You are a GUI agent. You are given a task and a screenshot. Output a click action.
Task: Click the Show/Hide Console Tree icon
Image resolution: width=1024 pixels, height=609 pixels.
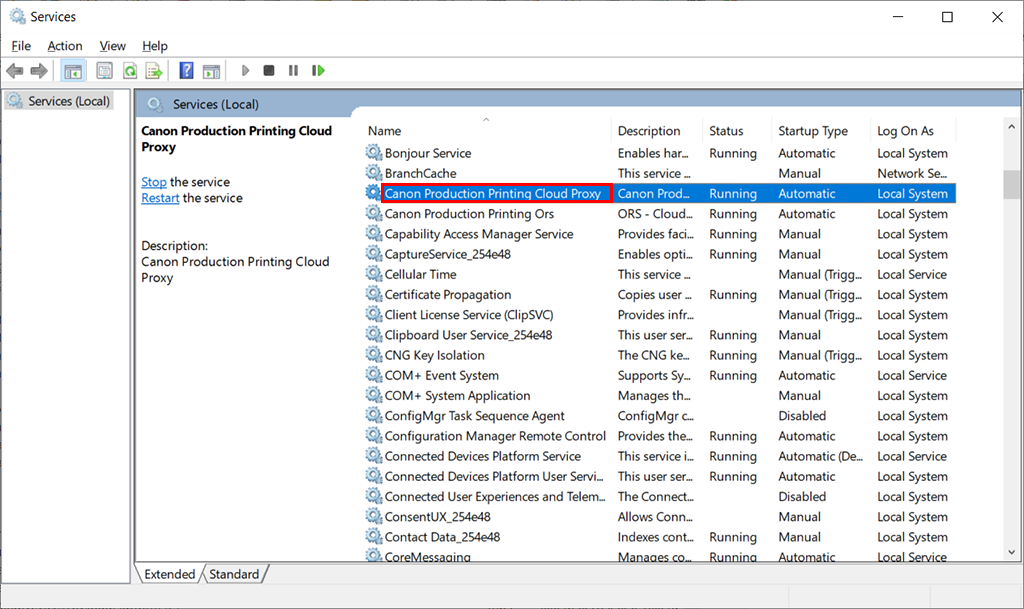tap(73, 71)
